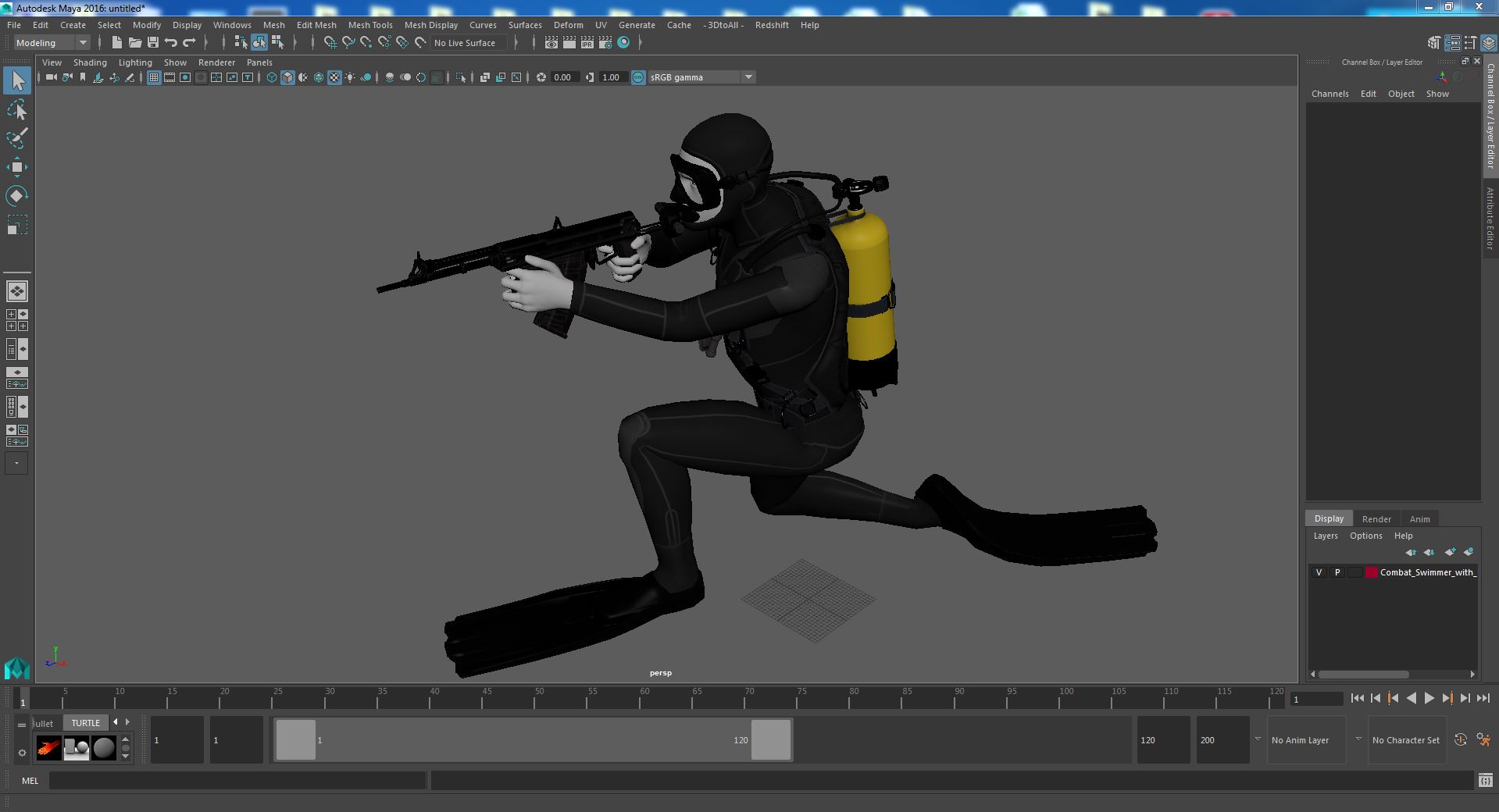Switch to Render layer tab
This screenshot has width=1499, height=812.
click(1376, 519)
